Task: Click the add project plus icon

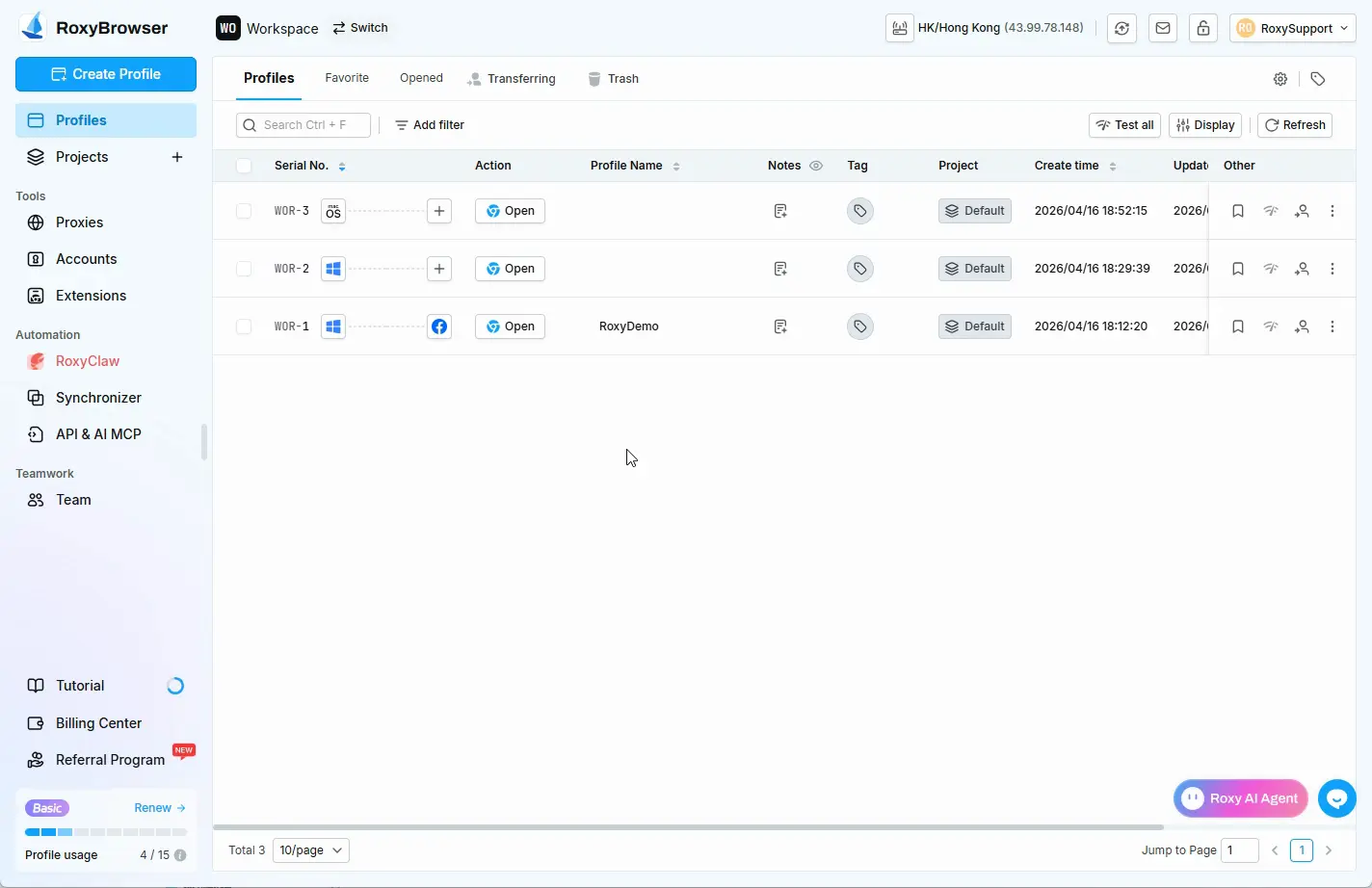Action: tap(177, 157)
